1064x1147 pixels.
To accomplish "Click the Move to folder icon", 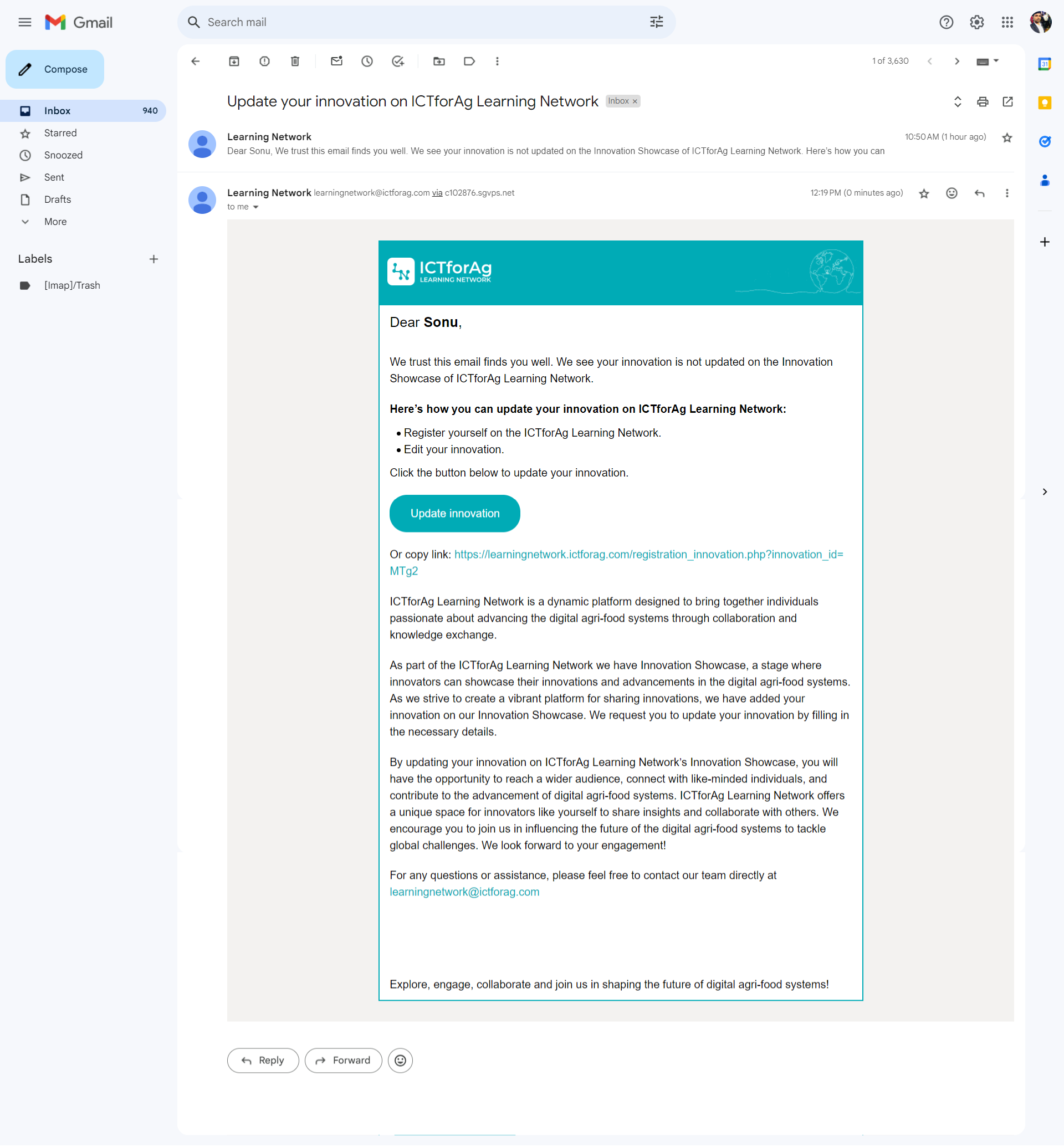I will click(439, 61).
